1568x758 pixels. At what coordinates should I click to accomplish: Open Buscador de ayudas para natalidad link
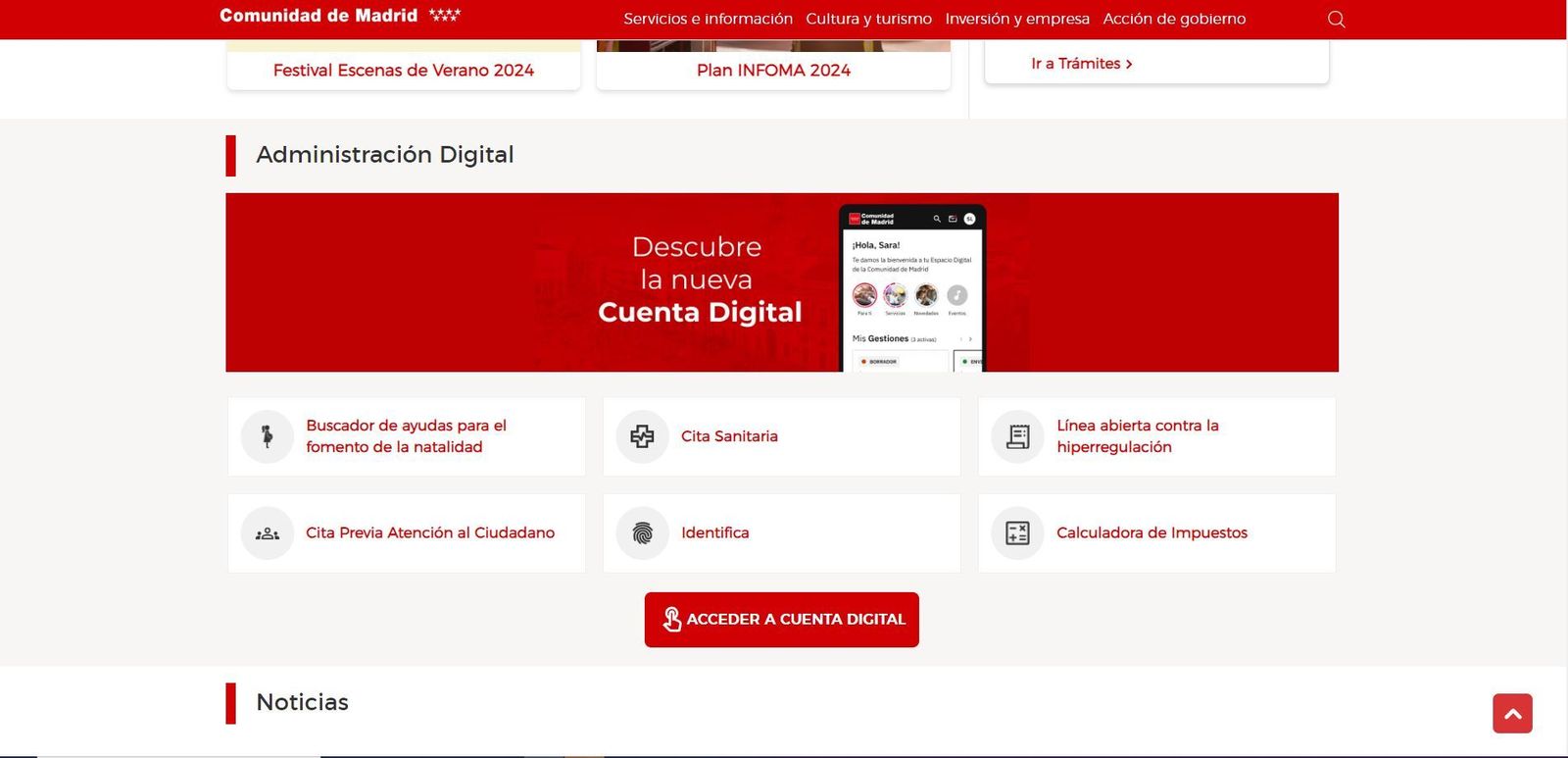tap(406, 436)
